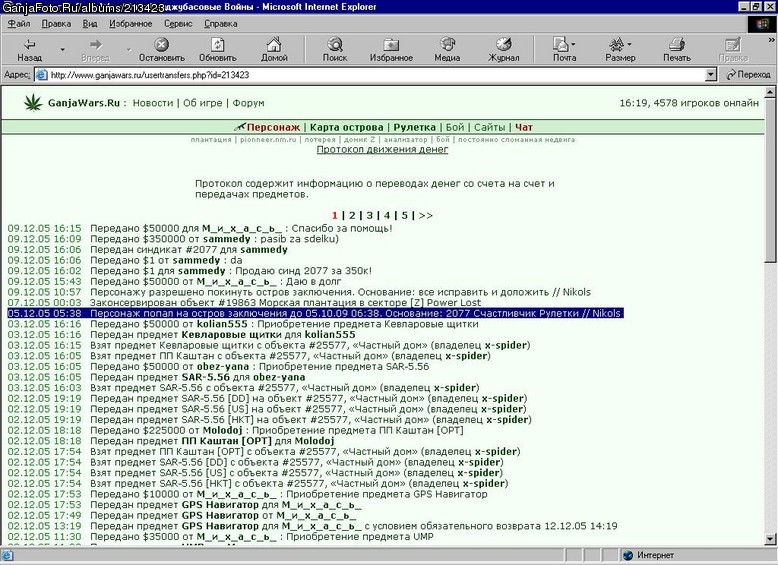Open the Избранное menu in menu bar
This screenshot has width=778, height=565.
coord(130,24)
